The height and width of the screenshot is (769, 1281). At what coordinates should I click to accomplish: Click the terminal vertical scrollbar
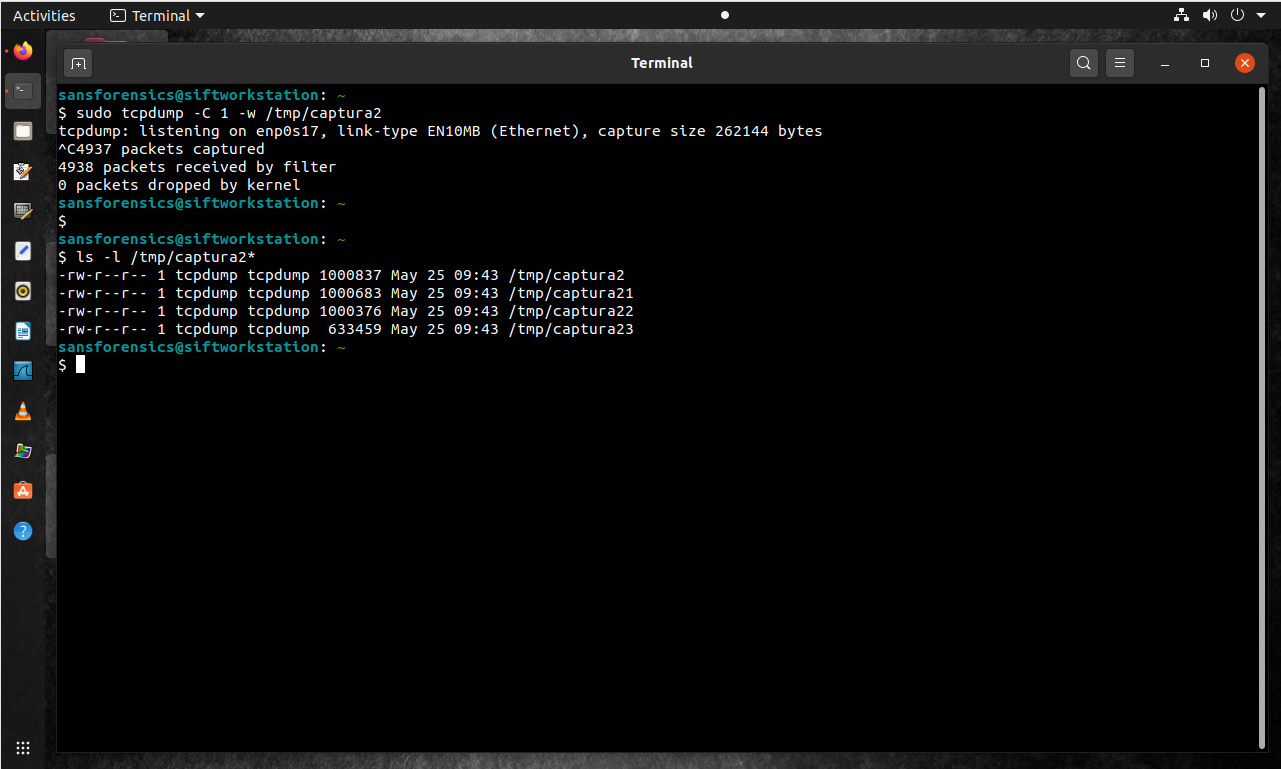coord(1260,400)
